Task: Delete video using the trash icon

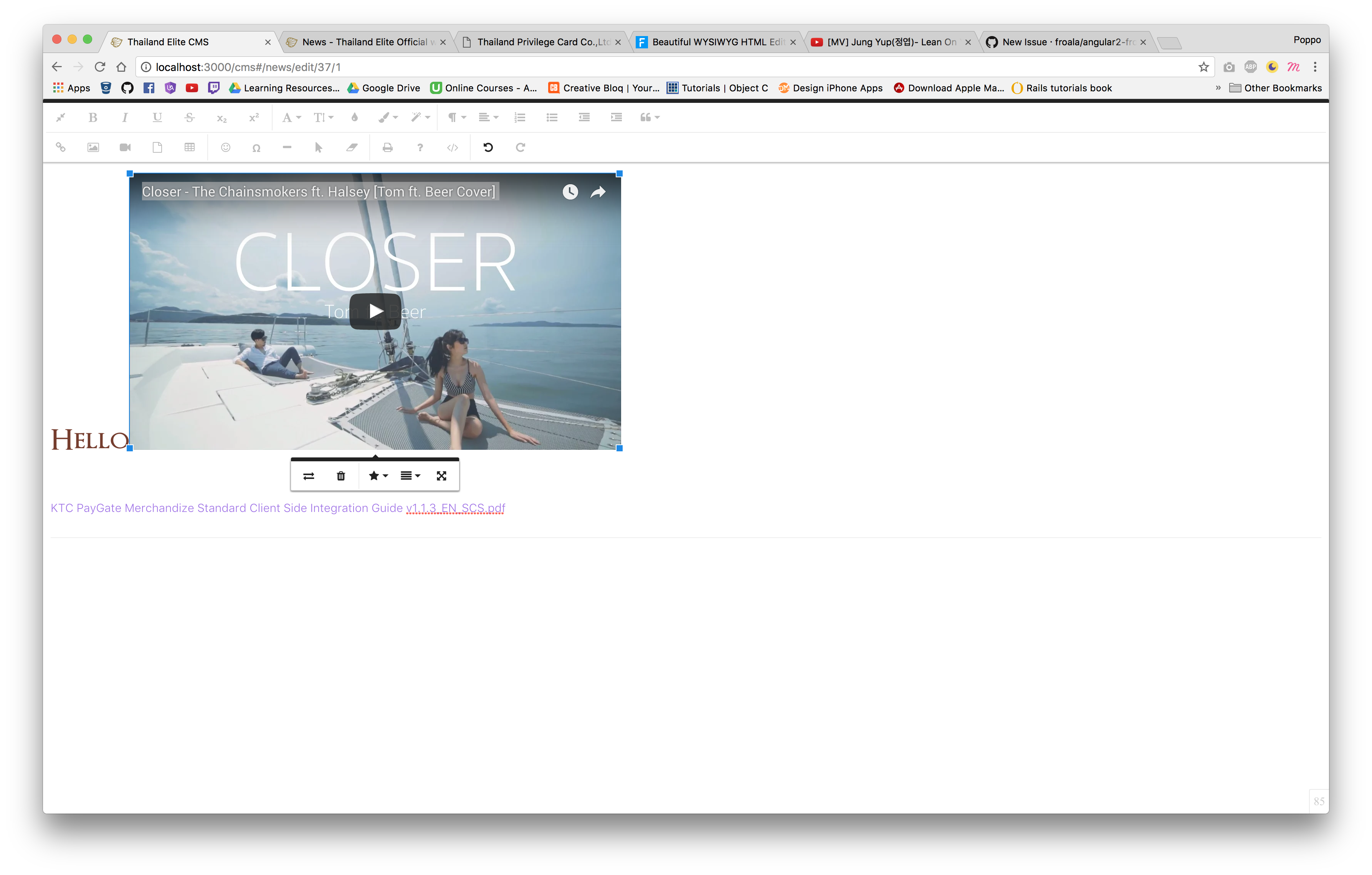Action: click(341, 475)
